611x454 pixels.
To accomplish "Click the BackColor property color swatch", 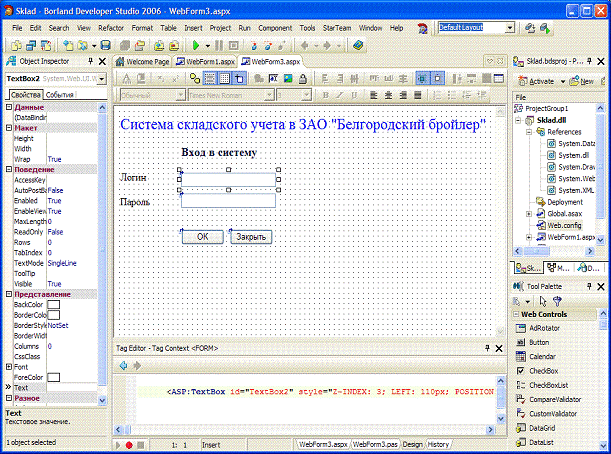I will [x=54, y=303].
